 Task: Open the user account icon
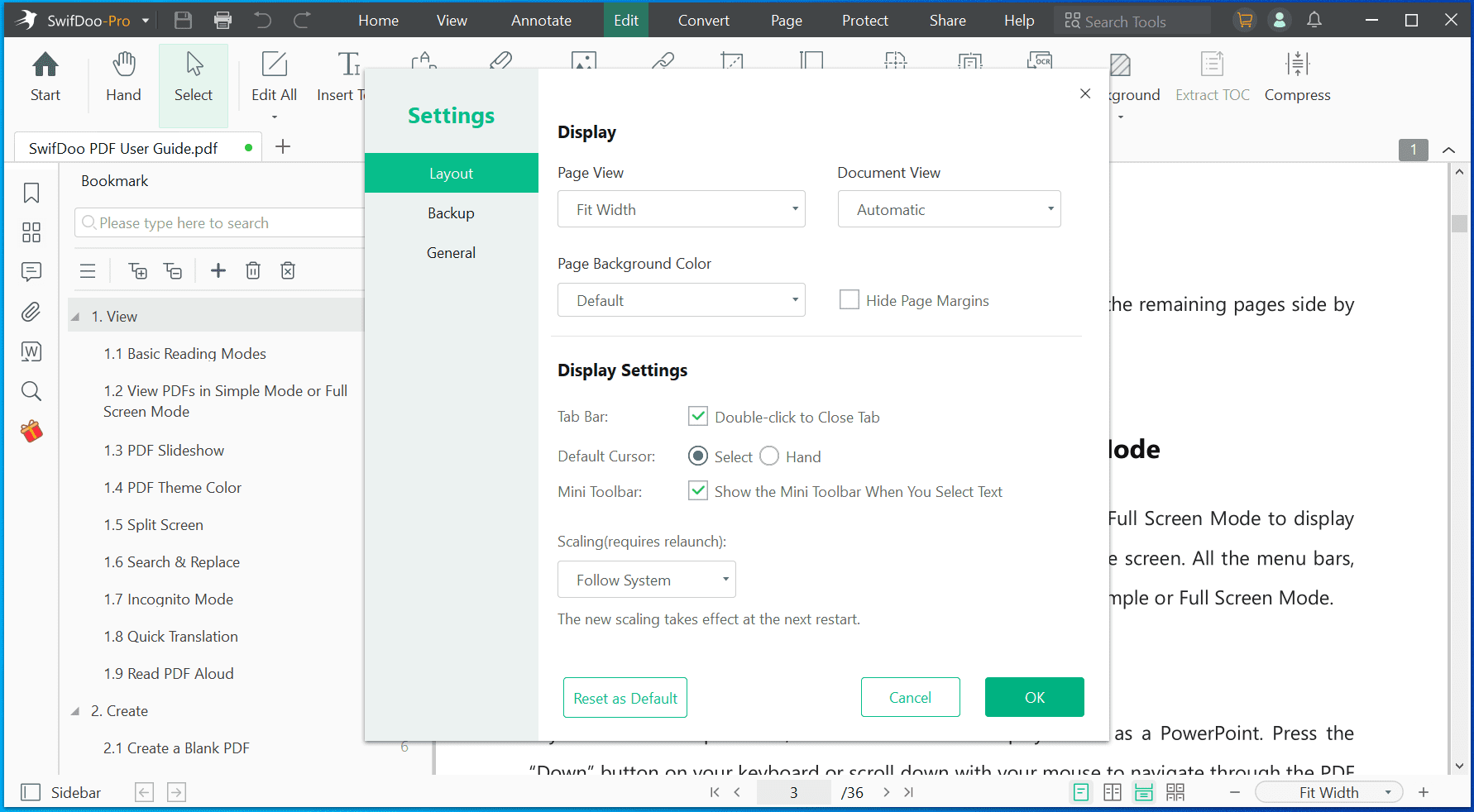coord(1280,21)
